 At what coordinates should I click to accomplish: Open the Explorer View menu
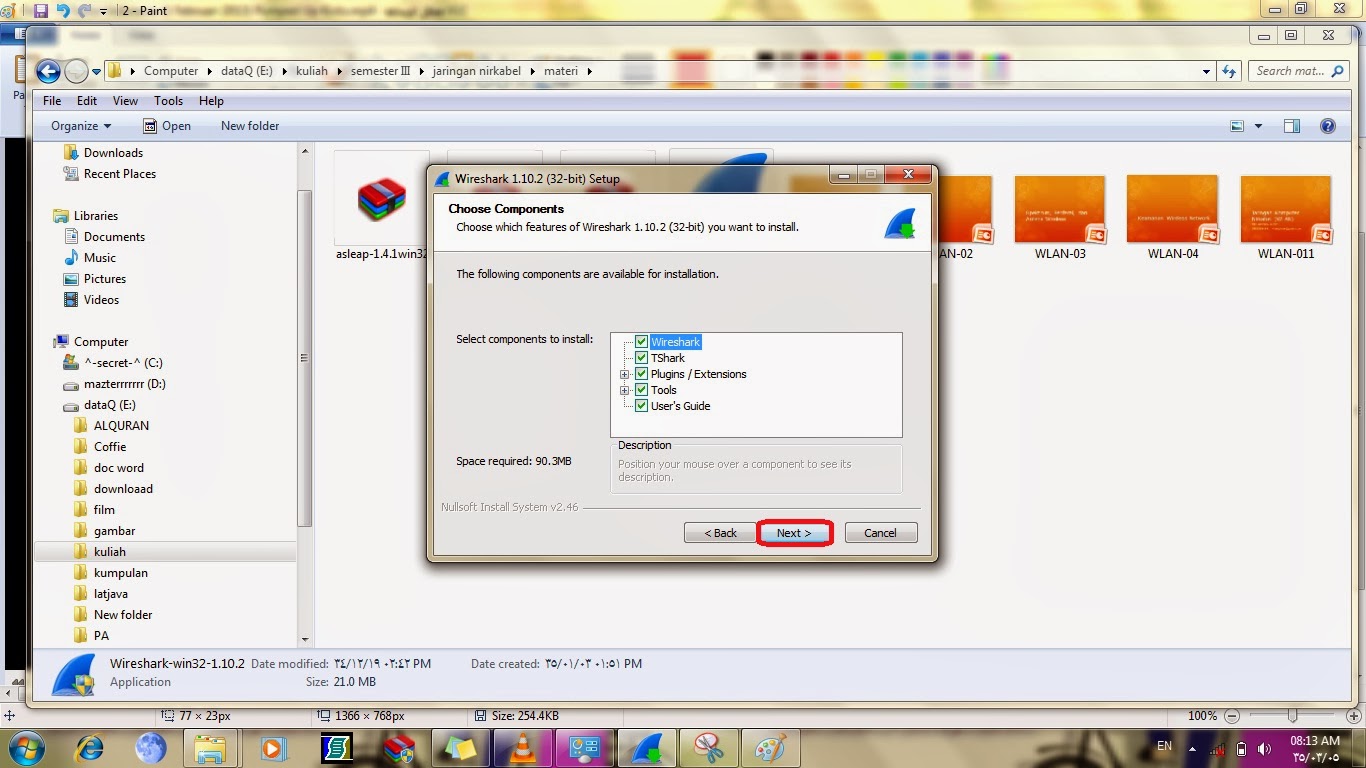tap(125, 101)
